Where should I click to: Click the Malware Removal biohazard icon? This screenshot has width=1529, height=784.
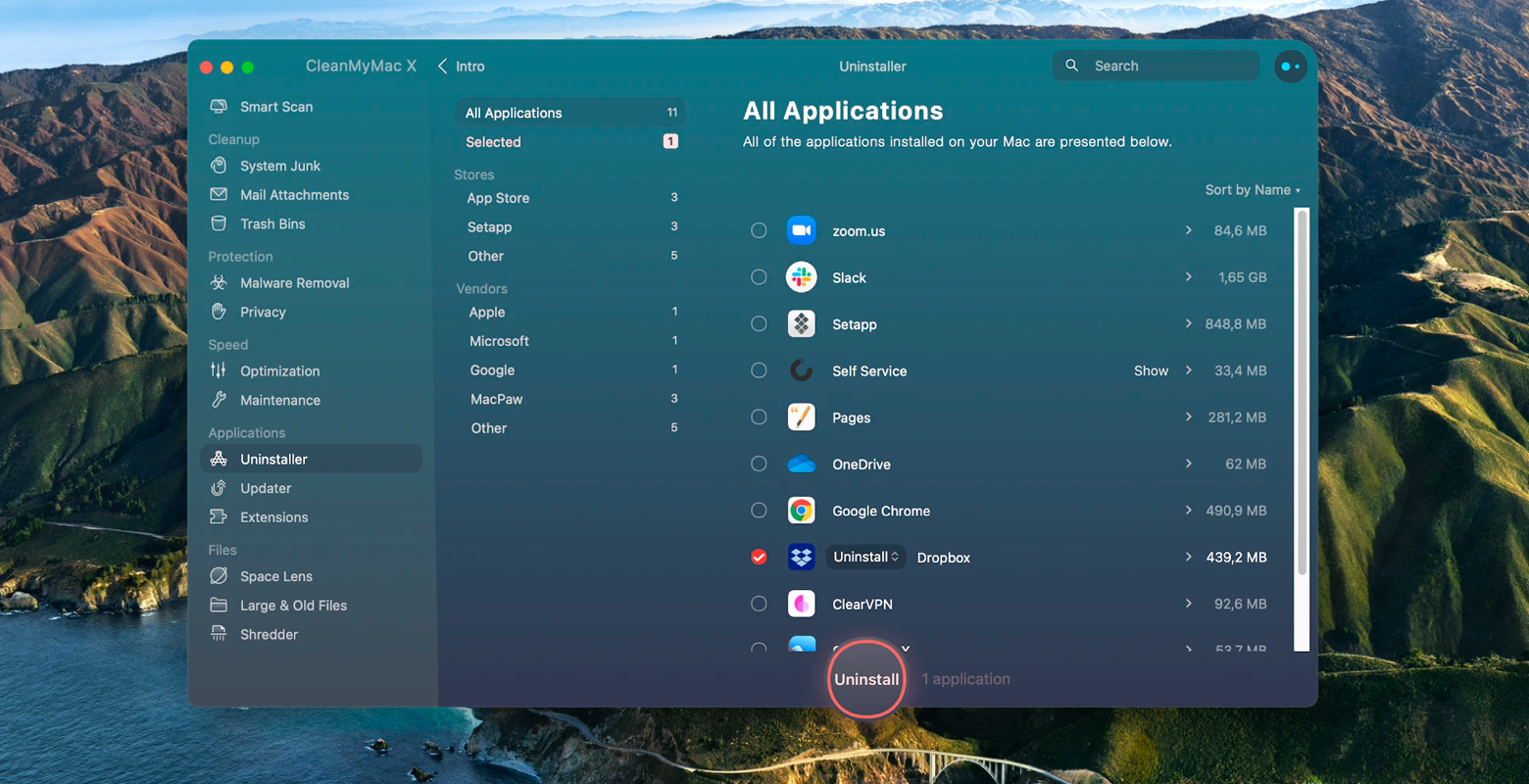(219, 282)
